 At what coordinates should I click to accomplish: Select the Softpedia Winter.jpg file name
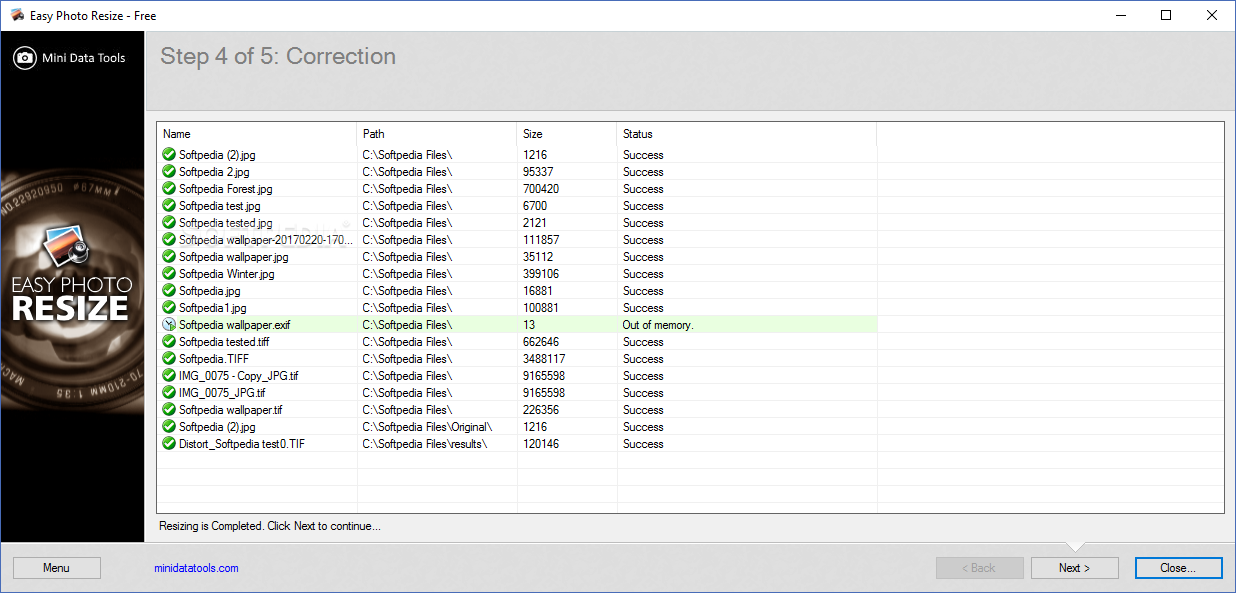tap(226, 274)
